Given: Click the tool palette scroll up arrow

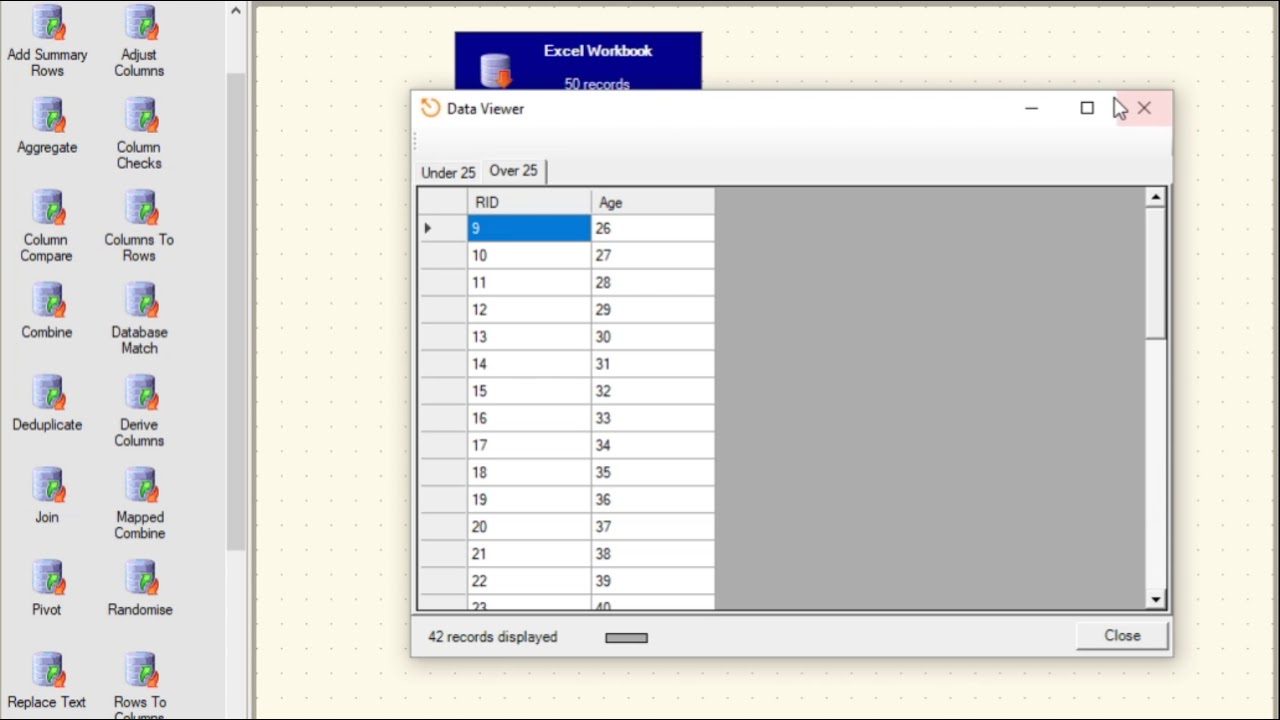Looking at the screenshot, I should pyautogui.click(x=236, y=11).
